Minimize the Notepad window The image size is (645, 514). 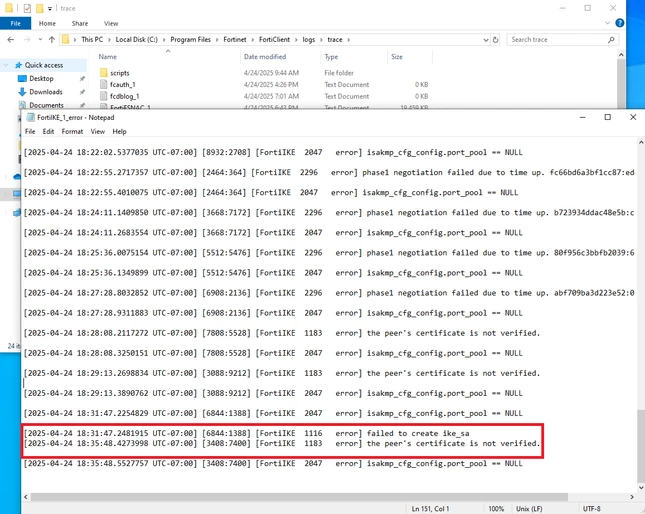pos(582,117)
